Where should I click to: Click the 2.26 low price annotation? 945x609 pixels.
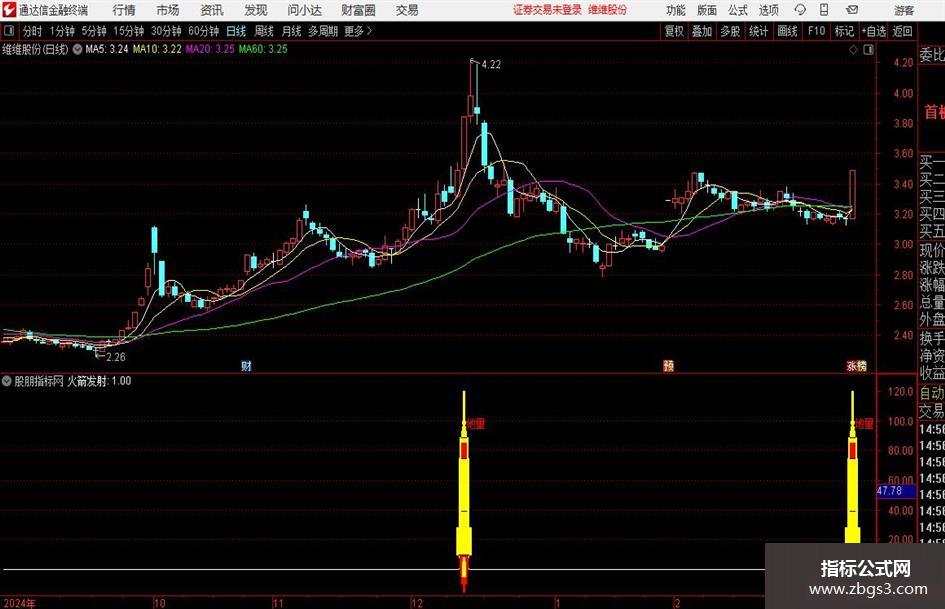(x=116, y=357)
